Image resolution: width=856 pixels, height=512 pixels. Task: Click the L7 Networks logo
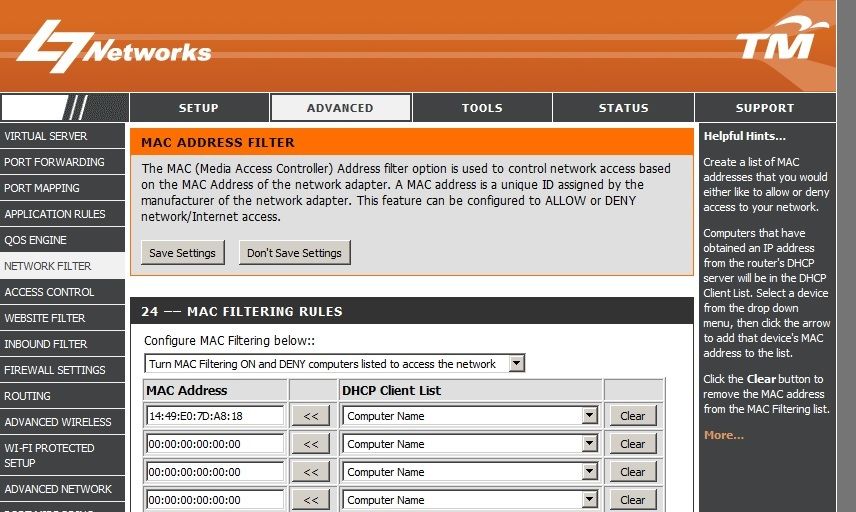(114, 49)
